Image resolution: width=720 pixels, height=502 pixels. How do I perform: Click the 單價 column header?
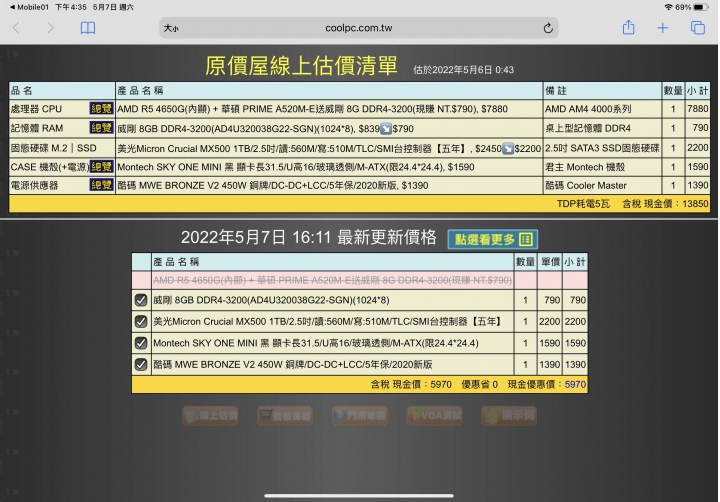point(550,262)
